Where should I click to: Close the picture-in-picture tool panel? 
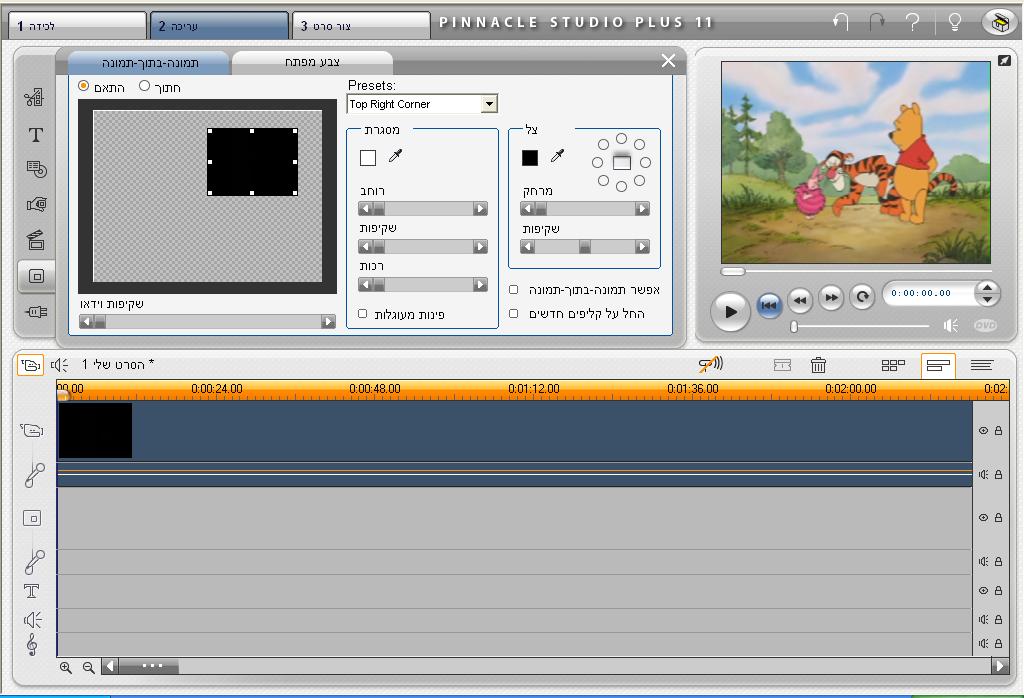click(x=668, y=61)
